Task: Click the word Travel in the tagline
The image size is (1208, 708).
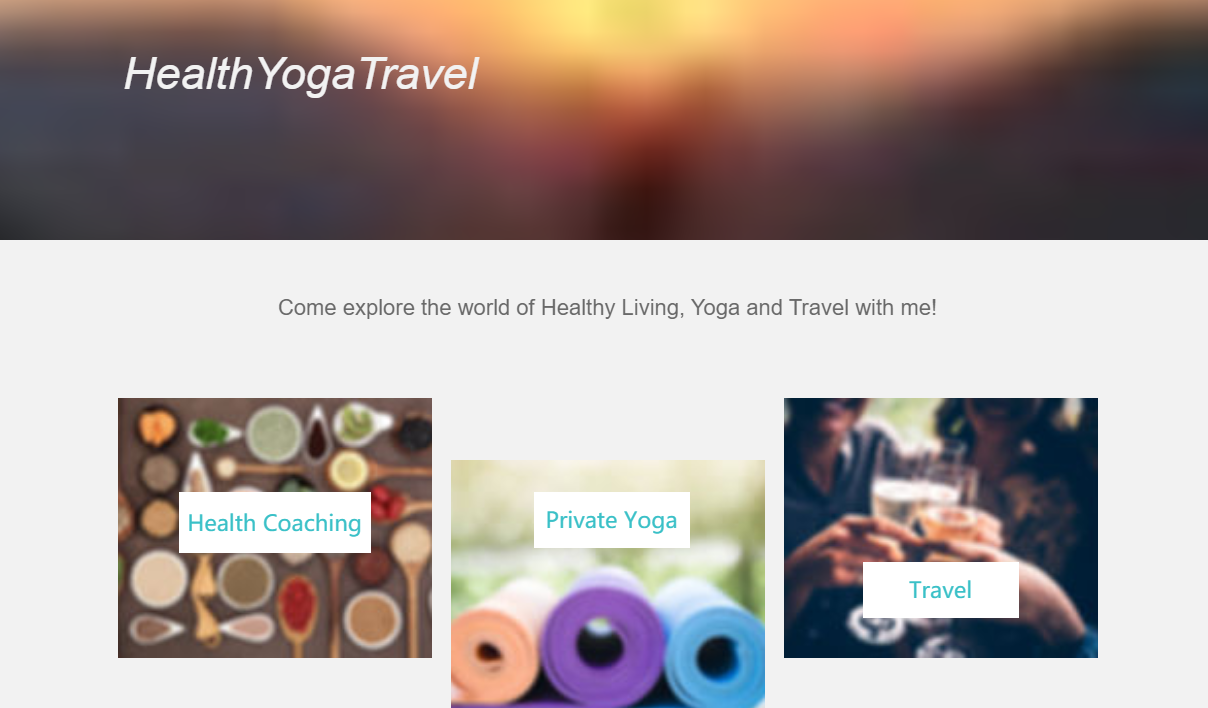Action: [819, 307]
